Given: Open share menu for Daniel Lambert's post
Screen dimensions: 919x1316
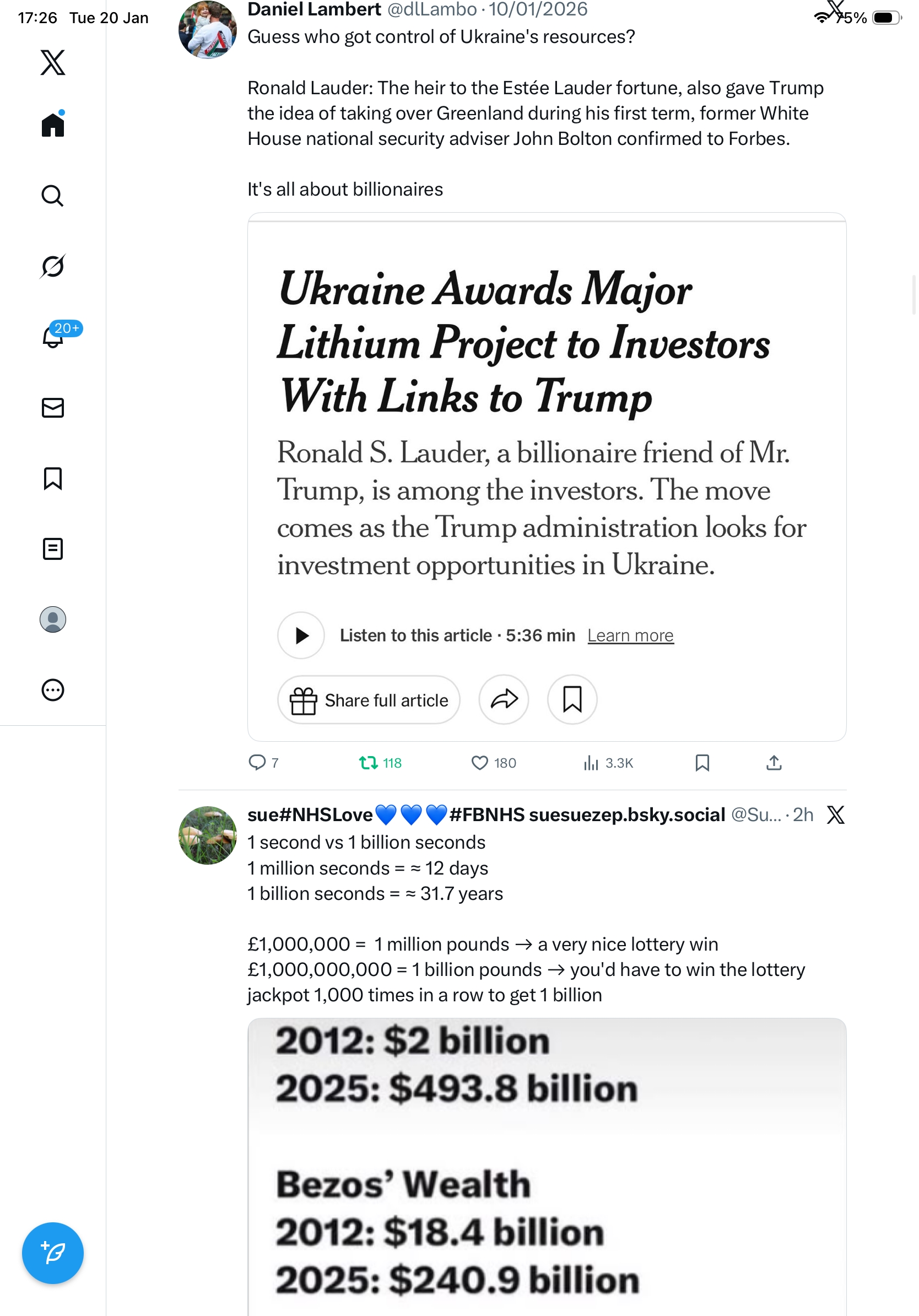Looking at the screenshot, I should 774,763.
